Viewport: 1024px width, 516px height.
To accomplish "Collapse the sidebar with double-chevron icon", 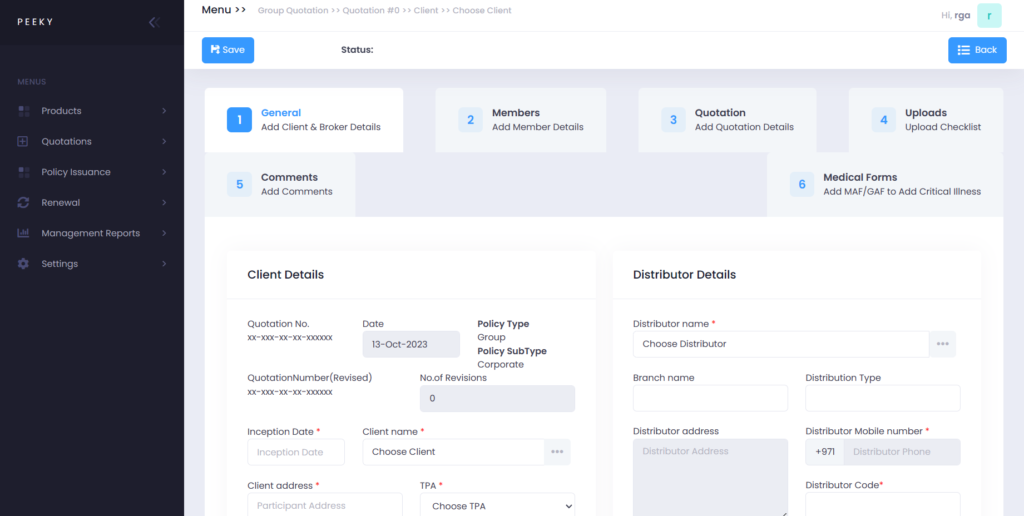I will [x=153, y=22].
